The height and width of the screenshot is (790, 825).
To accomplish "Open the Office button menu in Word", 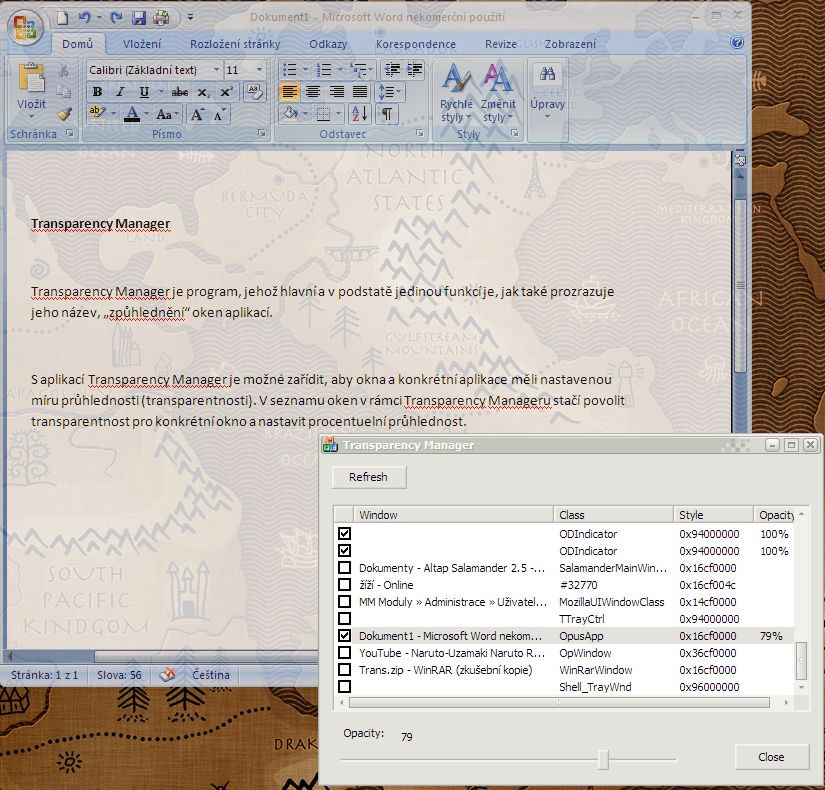I will [x=25, y=27].
